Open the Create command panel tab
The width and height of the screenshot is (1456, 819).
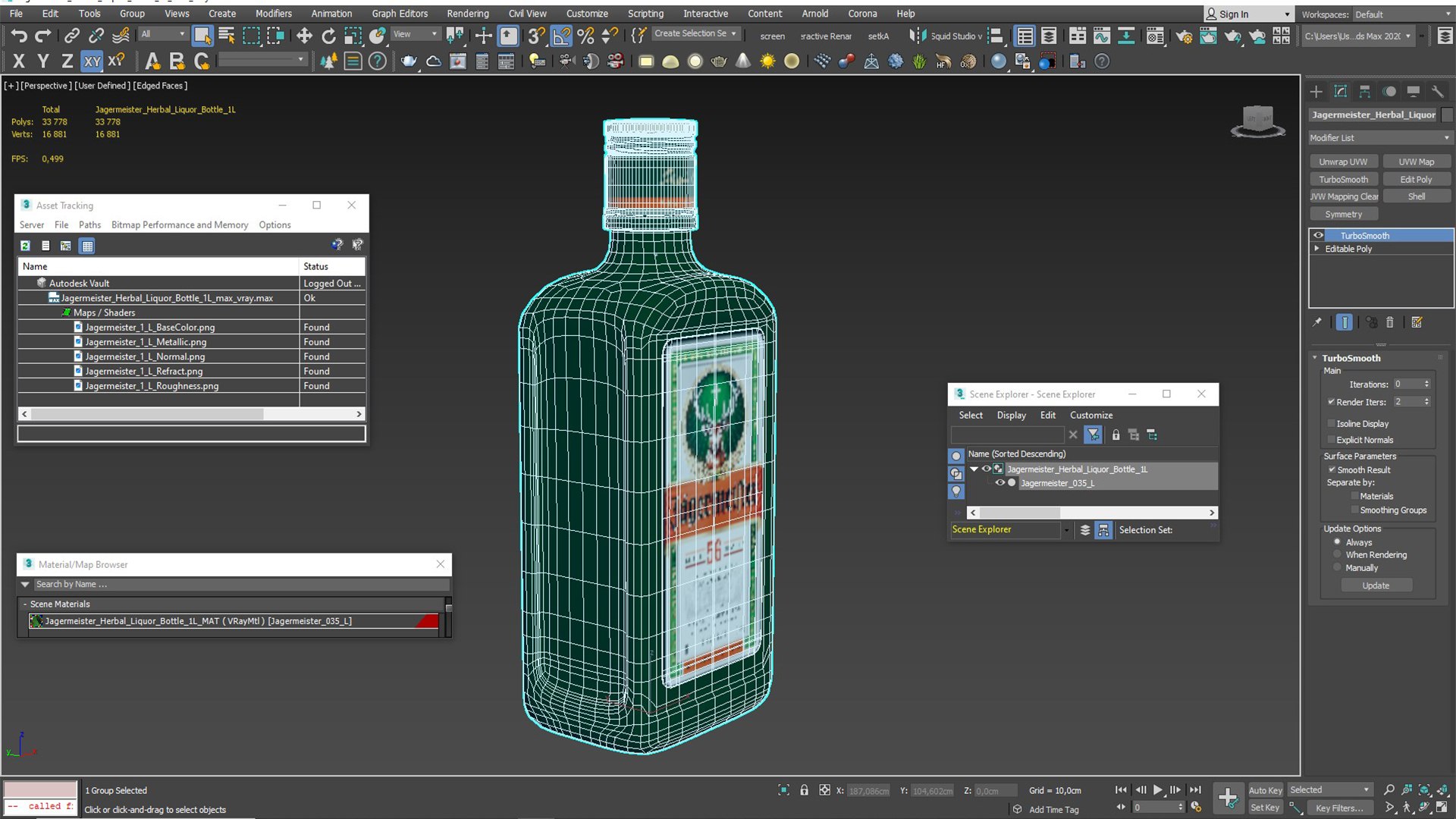pos(1316,92)
